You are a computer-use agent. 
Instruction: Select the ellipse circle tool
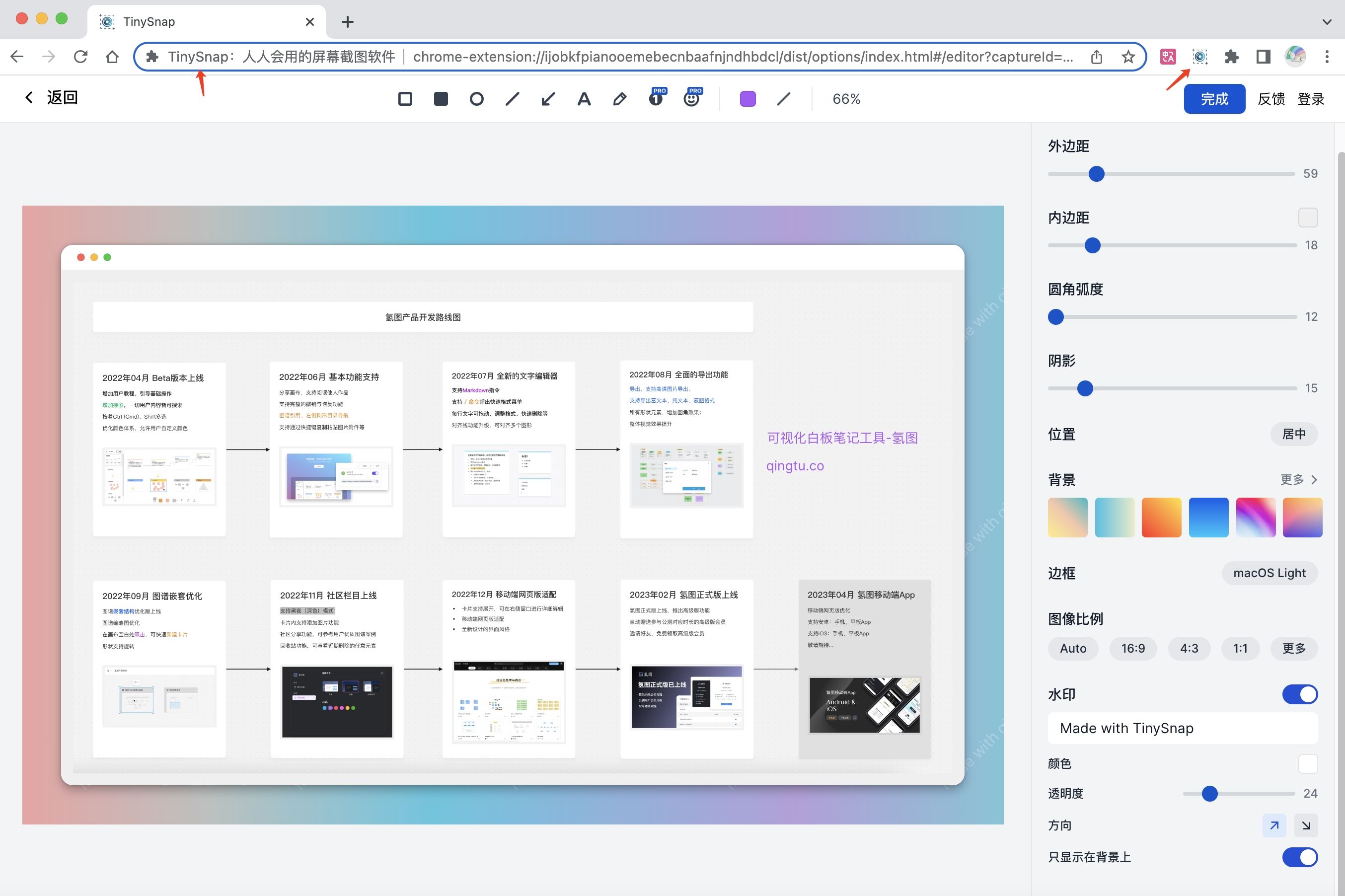tap(476, 99)
